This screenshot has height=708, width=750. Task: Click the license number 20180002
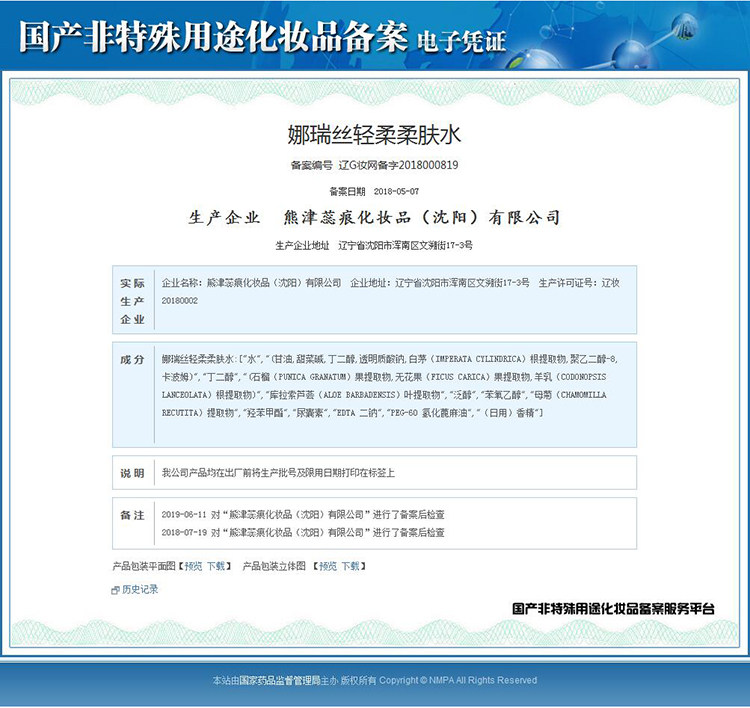(x=179, y=301)
